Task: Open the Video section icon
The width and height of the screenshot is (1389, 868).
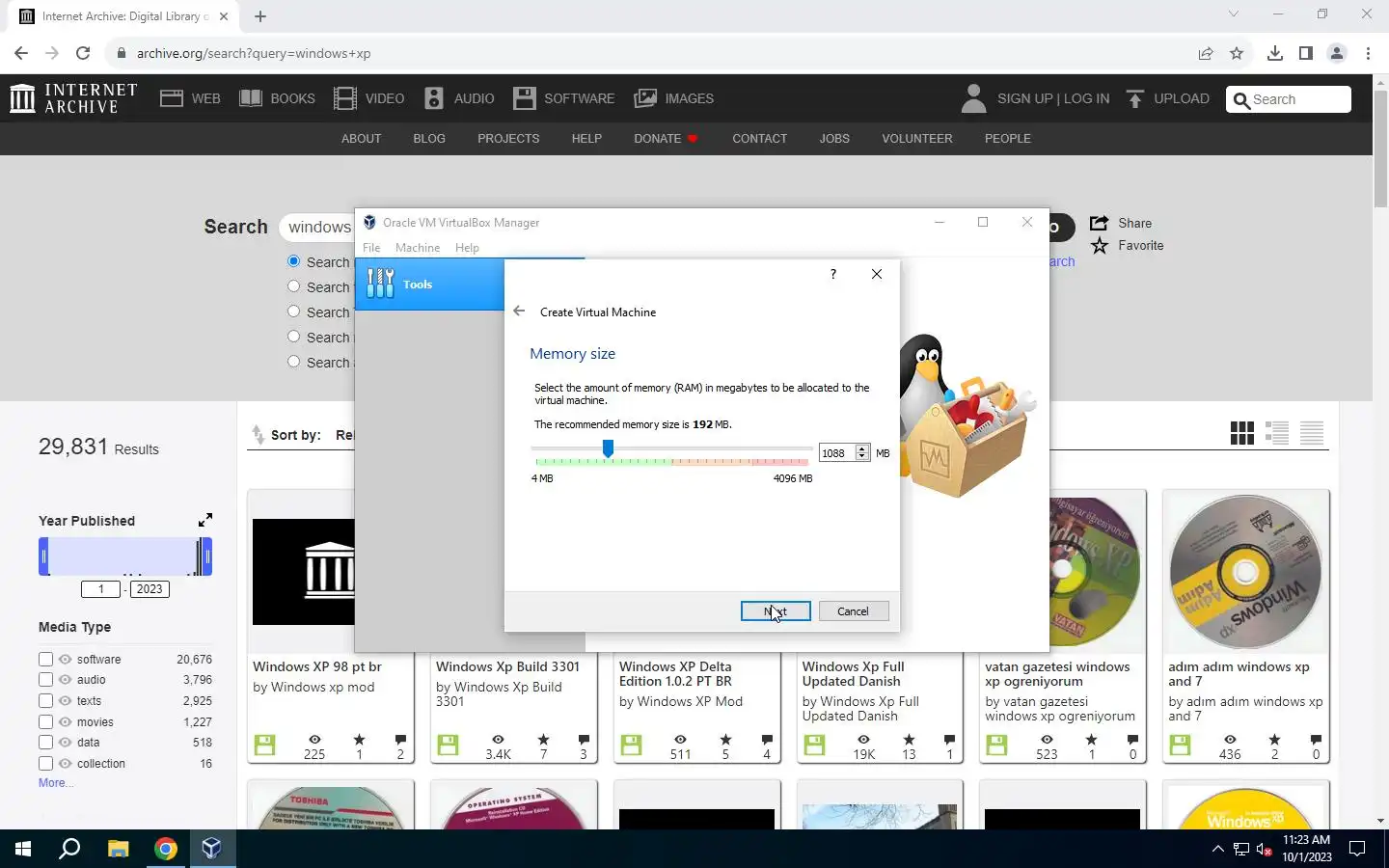Action: tap(345, 98)
